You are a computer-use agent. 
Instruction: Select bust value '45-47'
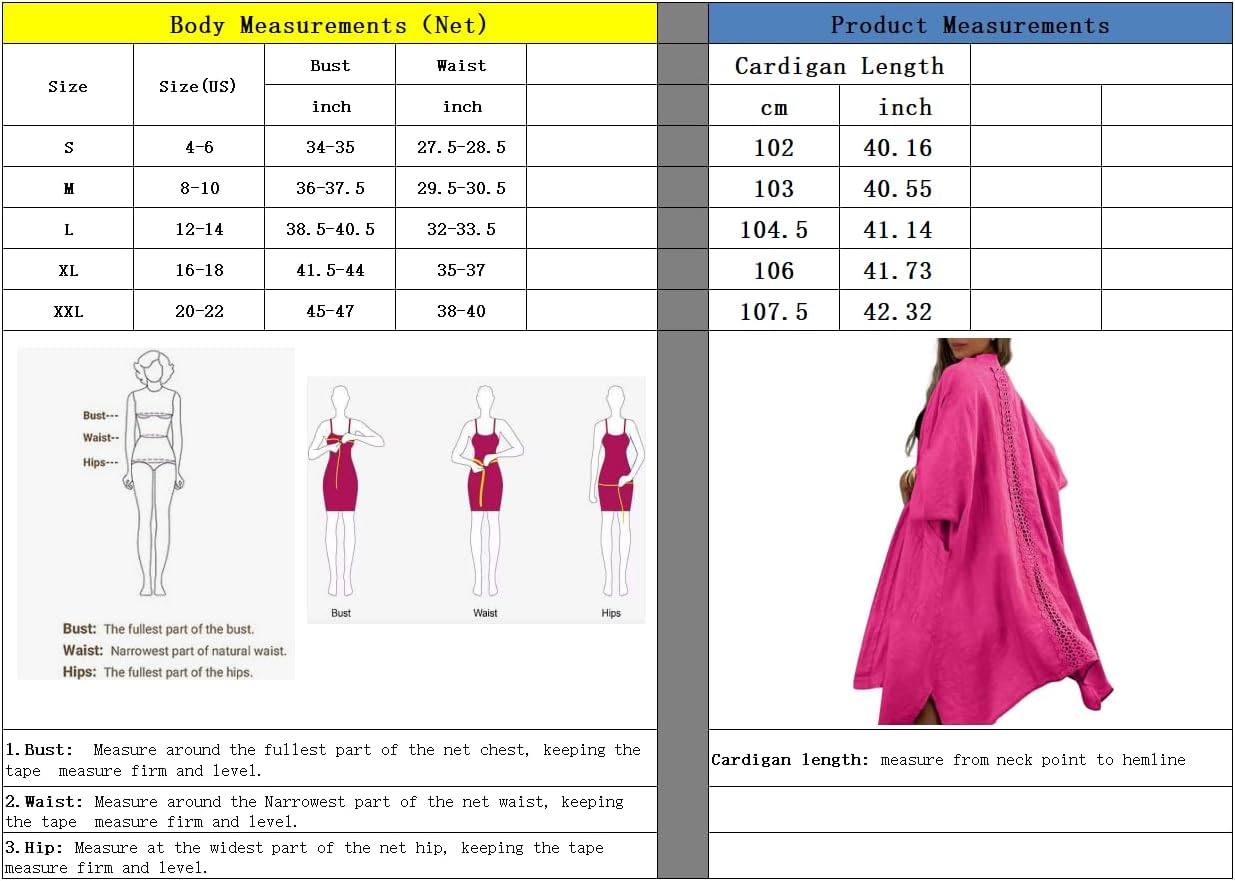[330, 311]
